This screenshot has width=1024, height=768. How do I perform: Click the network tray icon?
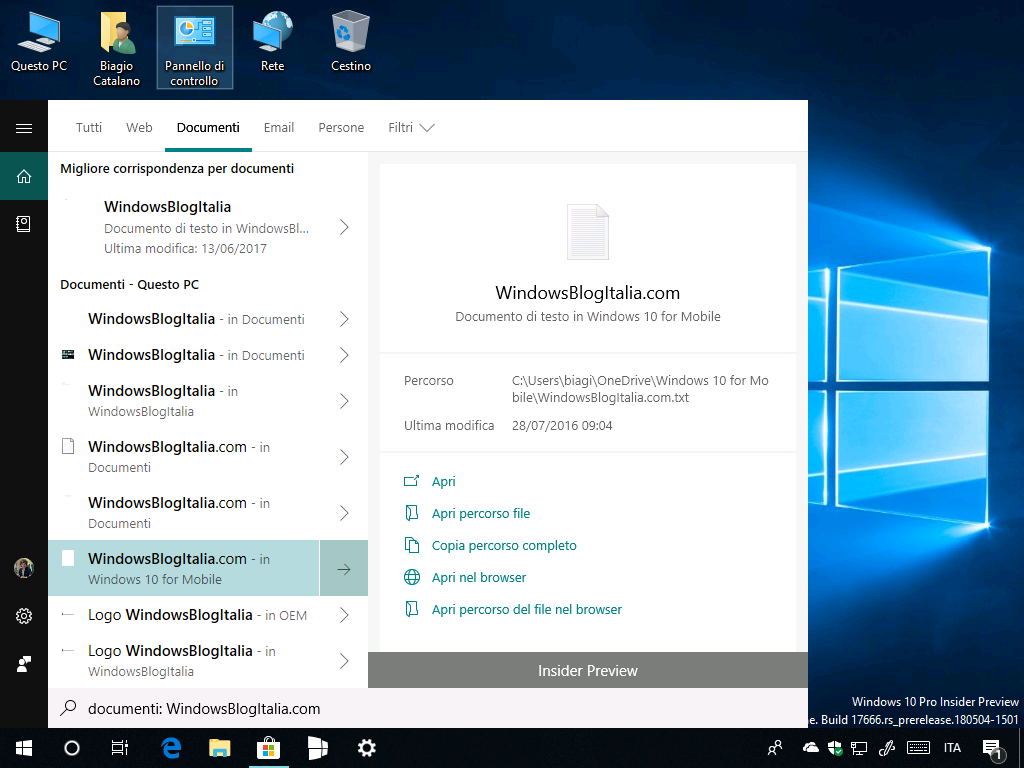pos(859,748)
